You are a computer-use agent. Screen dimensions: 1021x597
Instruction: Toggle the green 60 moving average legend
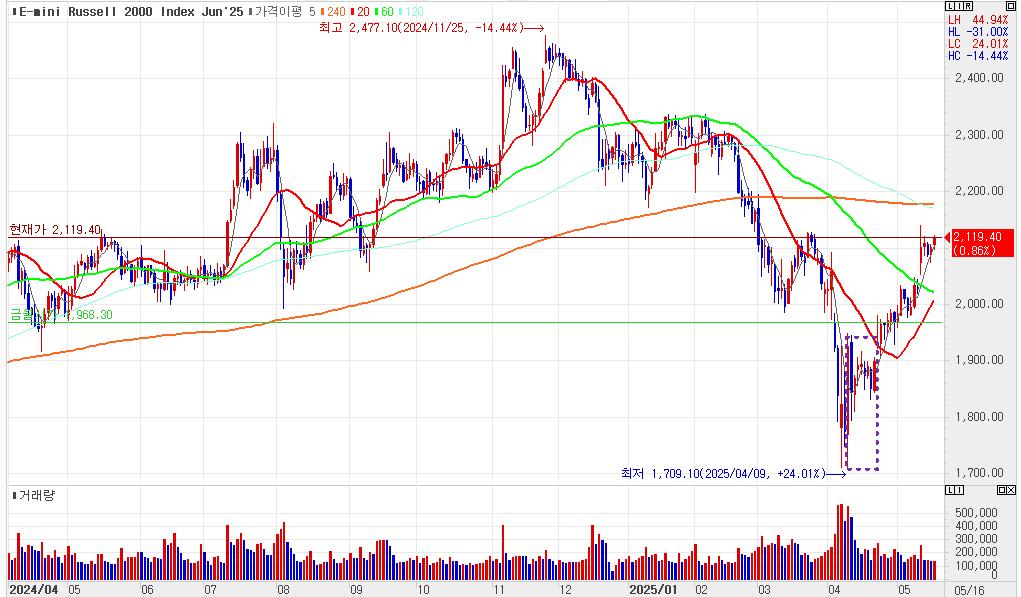pos(384,11)
